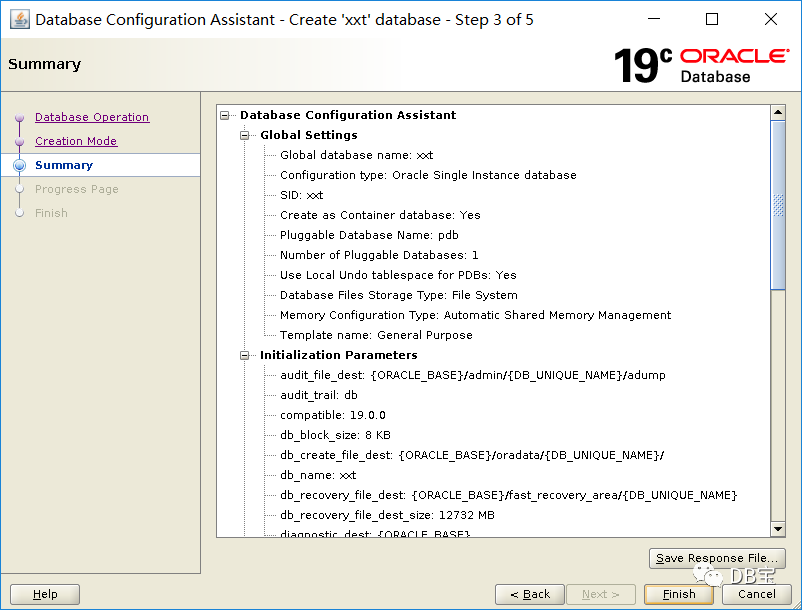
Task: Select the db_create_file_dest parameter row
Action: (x=472, y=455)
